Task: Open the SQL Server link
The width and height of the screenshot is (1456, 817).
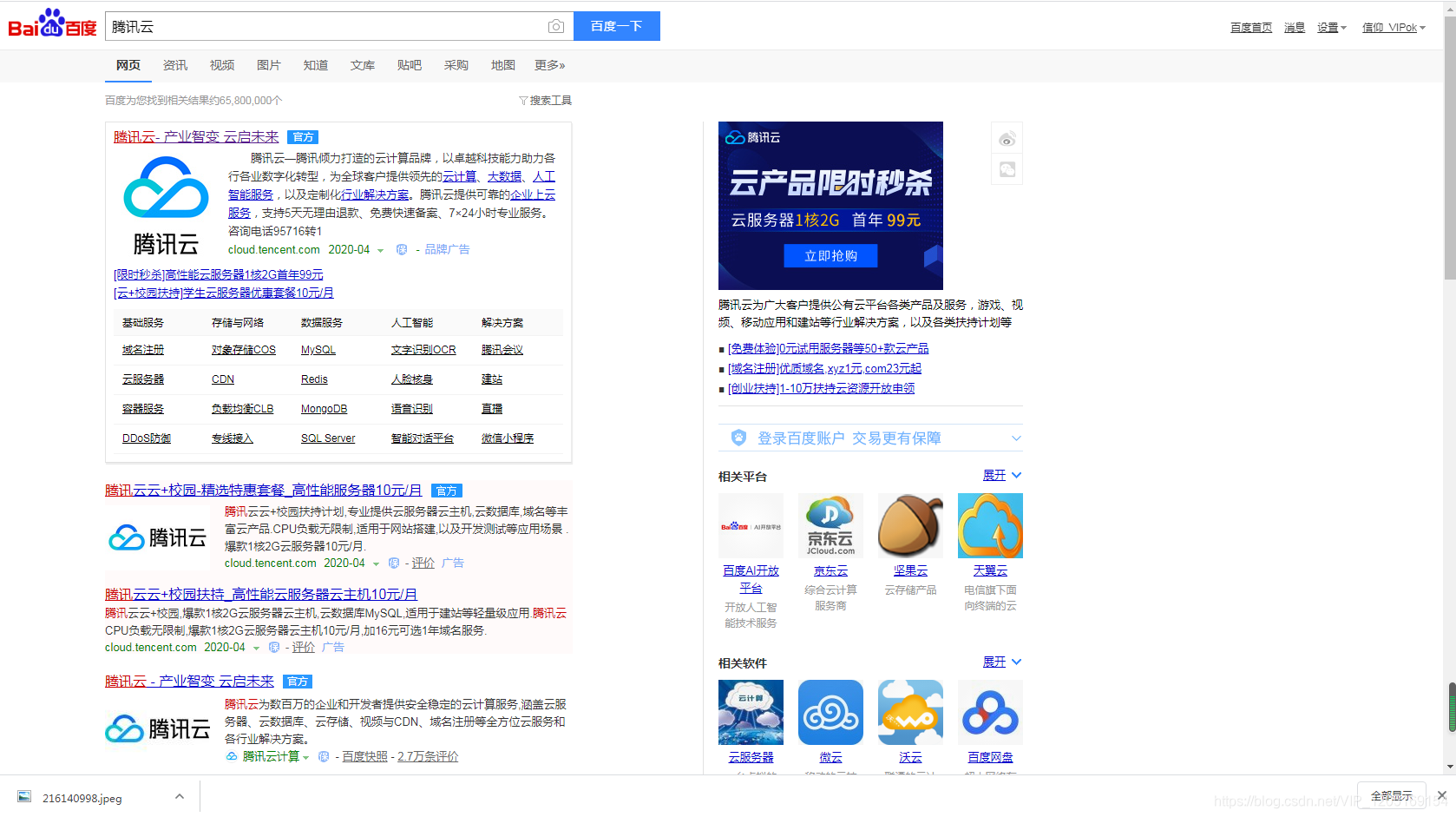Action: coord(328,438)
